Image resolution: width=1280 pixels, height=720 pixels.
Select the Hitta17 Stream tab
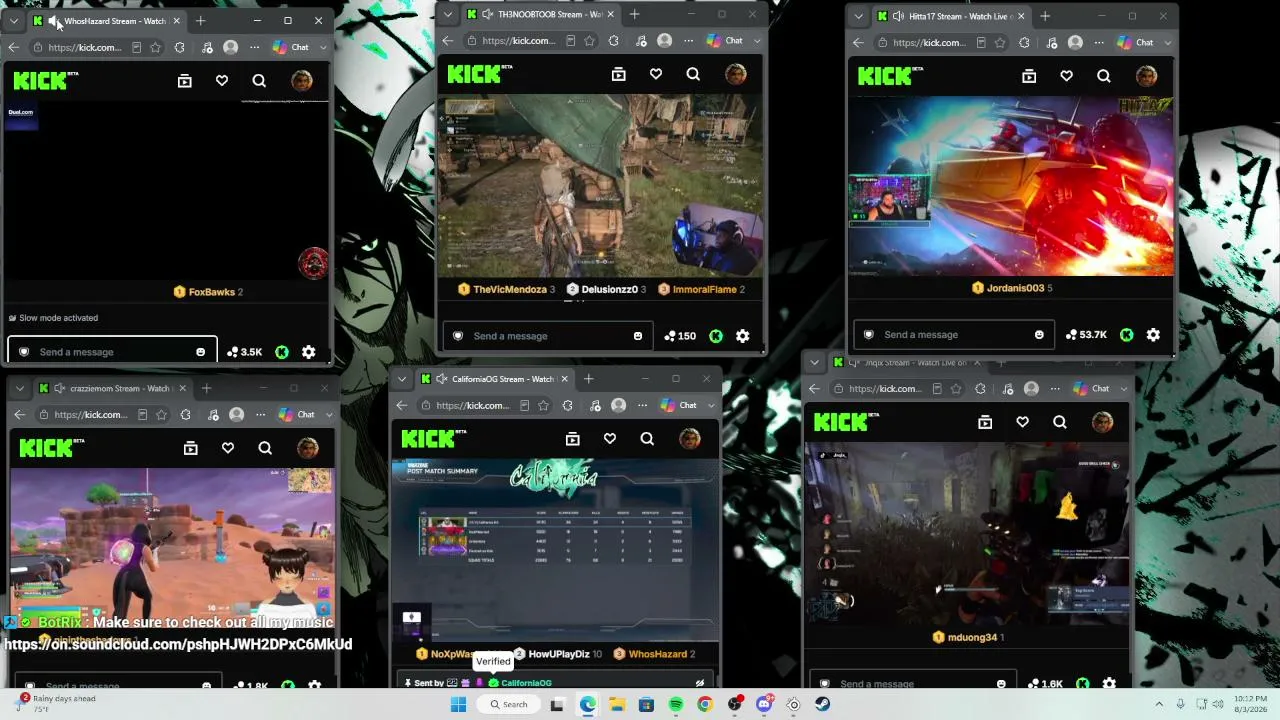[952, 16]
